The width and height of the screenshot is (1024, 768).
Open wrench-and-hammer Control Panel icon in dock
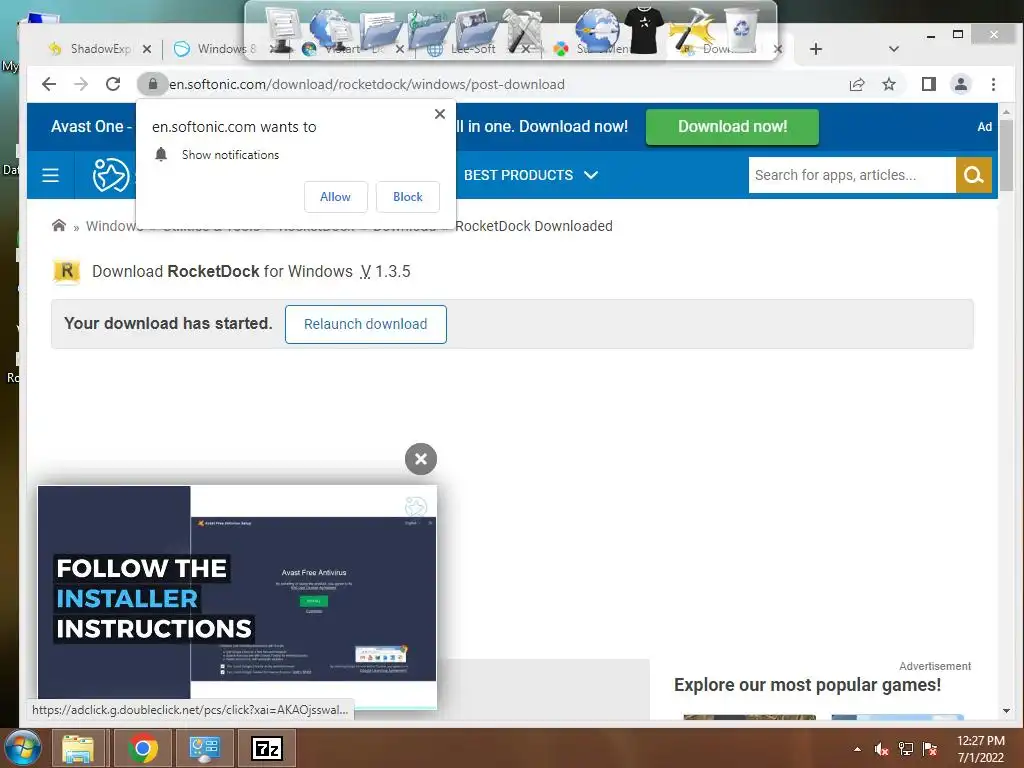[x=524, y=30]
